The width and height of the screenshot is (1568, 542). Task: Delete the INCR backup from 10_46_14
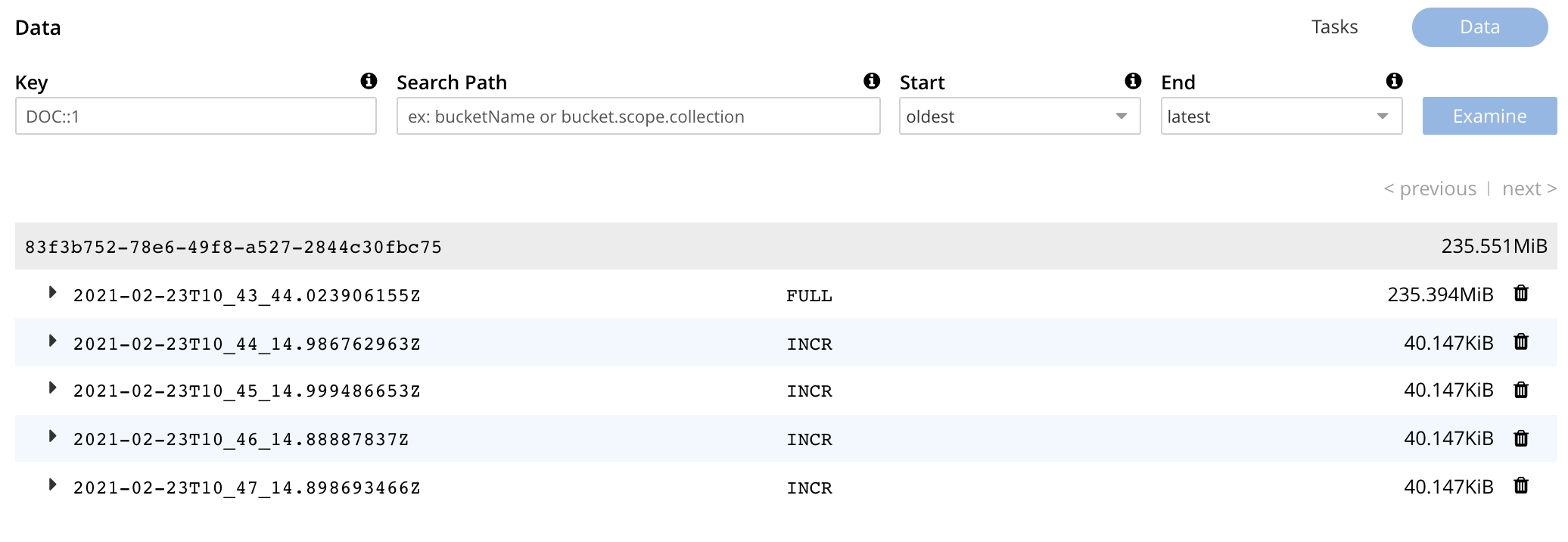point(1521,438)
